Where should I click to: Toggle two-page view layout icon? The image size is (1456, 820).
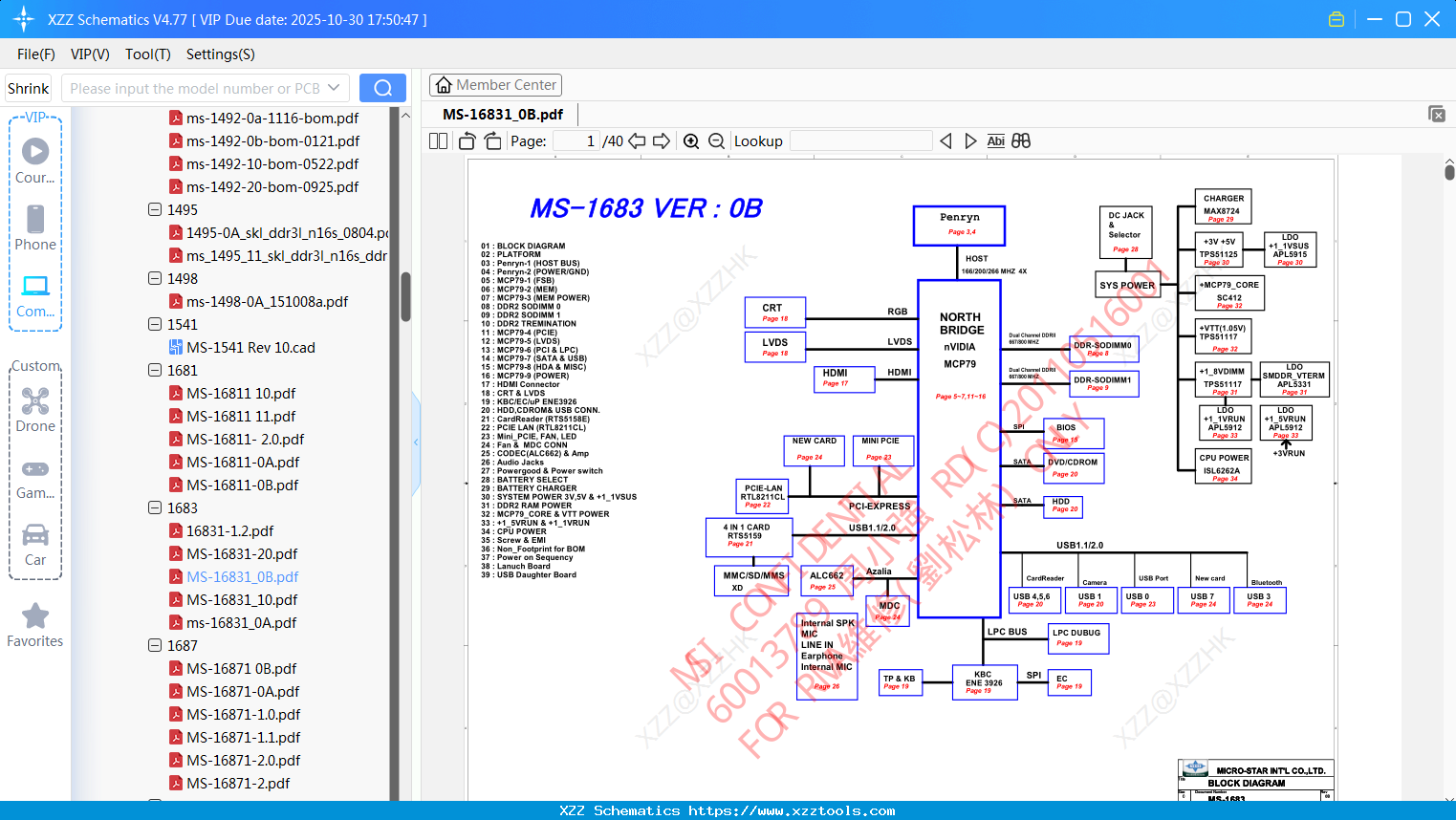click(x=439, y=141)
